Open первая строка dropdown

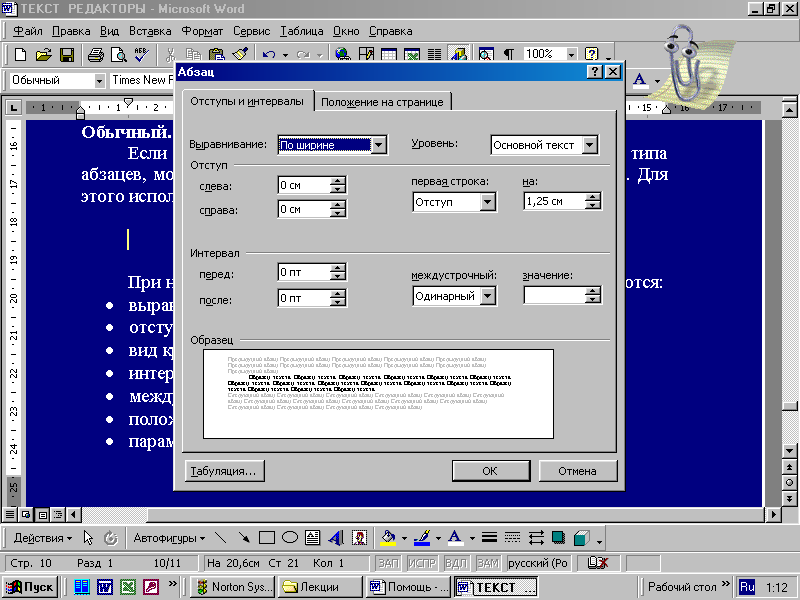pyautogui.click(x=488, y=202)
